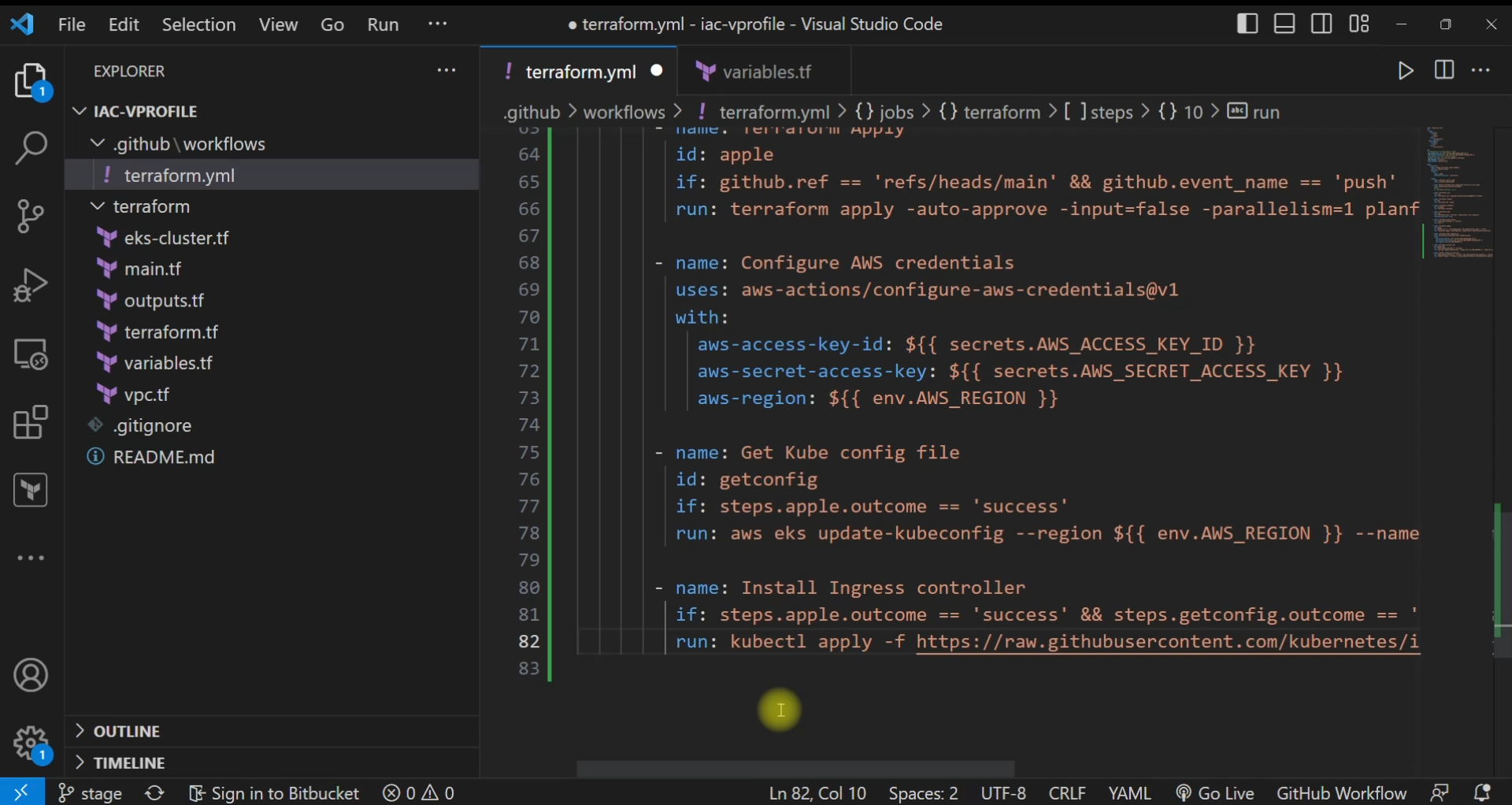Show errors and warnings count
Image resolution: width=1512 pixels, height=805 pixels.
pyautogui.click(x=420, y=793)
